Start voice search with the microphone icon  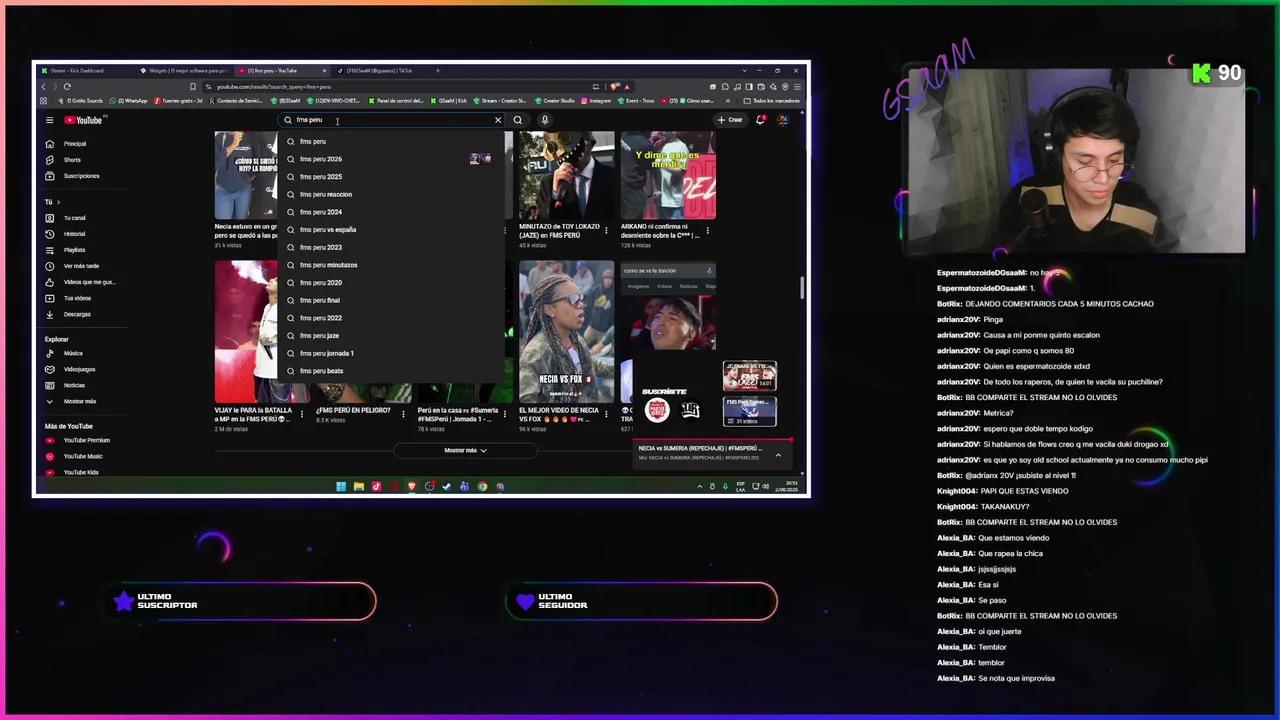point(545,120)
